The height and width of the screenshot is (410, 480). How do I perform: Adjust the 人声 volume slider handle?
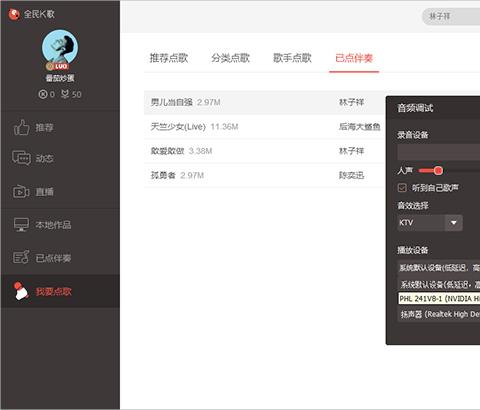click(x=438, y=171)
